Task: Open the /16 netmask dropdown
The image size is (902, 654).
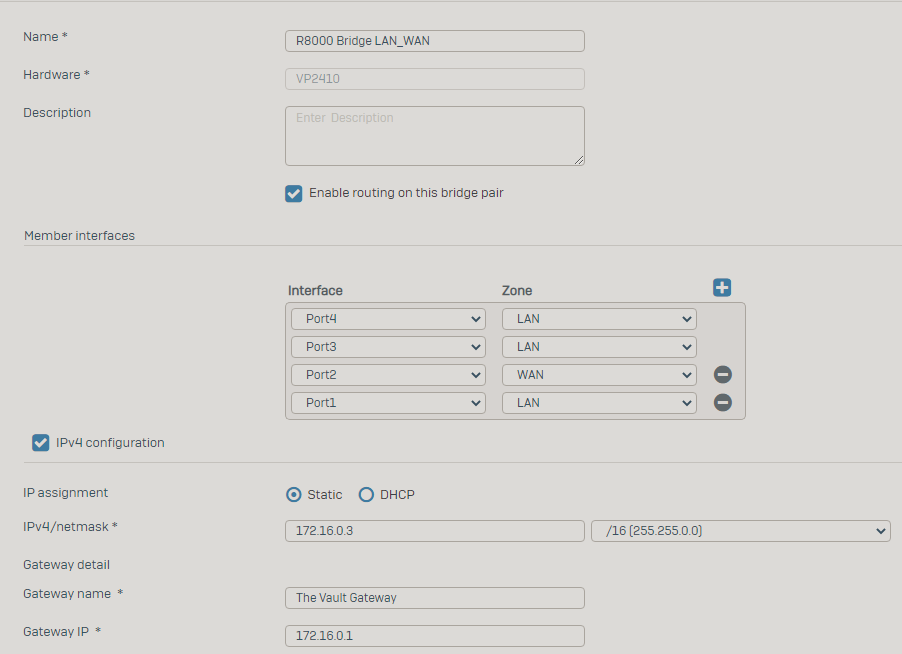Action: point(741,531)
